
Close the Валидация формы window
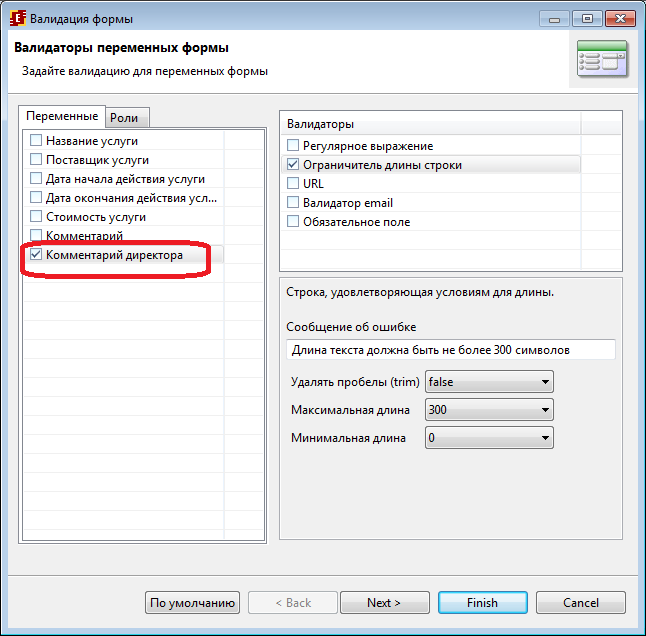pos(620,19)
